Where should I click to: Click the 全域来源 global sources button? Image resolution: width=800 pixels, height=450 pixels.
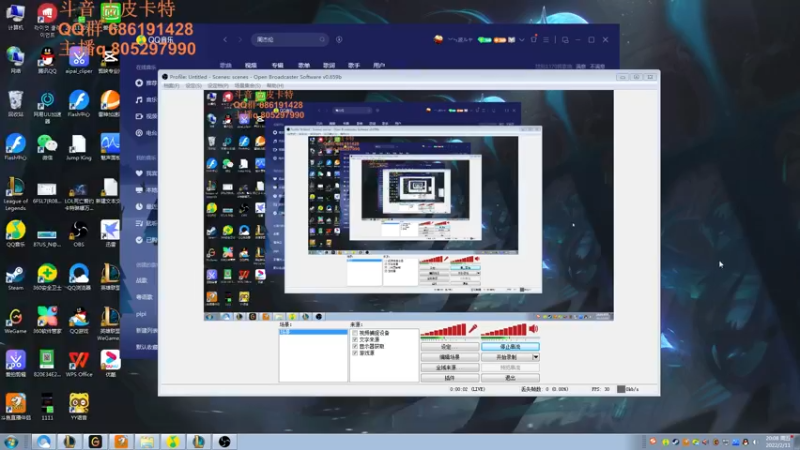coord(449,367)
